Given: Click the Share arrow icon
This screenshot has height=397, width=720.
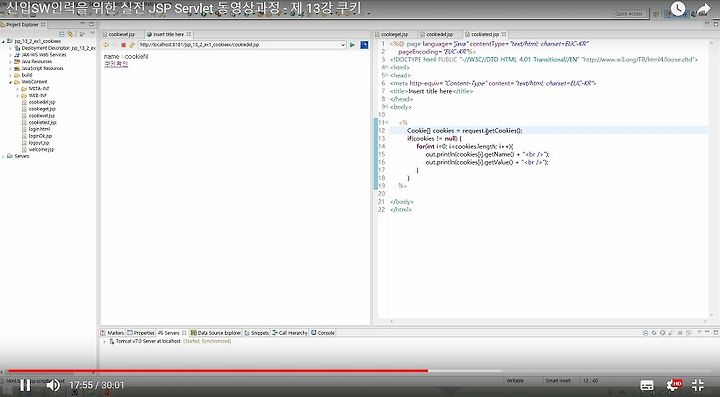Looking at the screenshot, I should pos(703,9).
